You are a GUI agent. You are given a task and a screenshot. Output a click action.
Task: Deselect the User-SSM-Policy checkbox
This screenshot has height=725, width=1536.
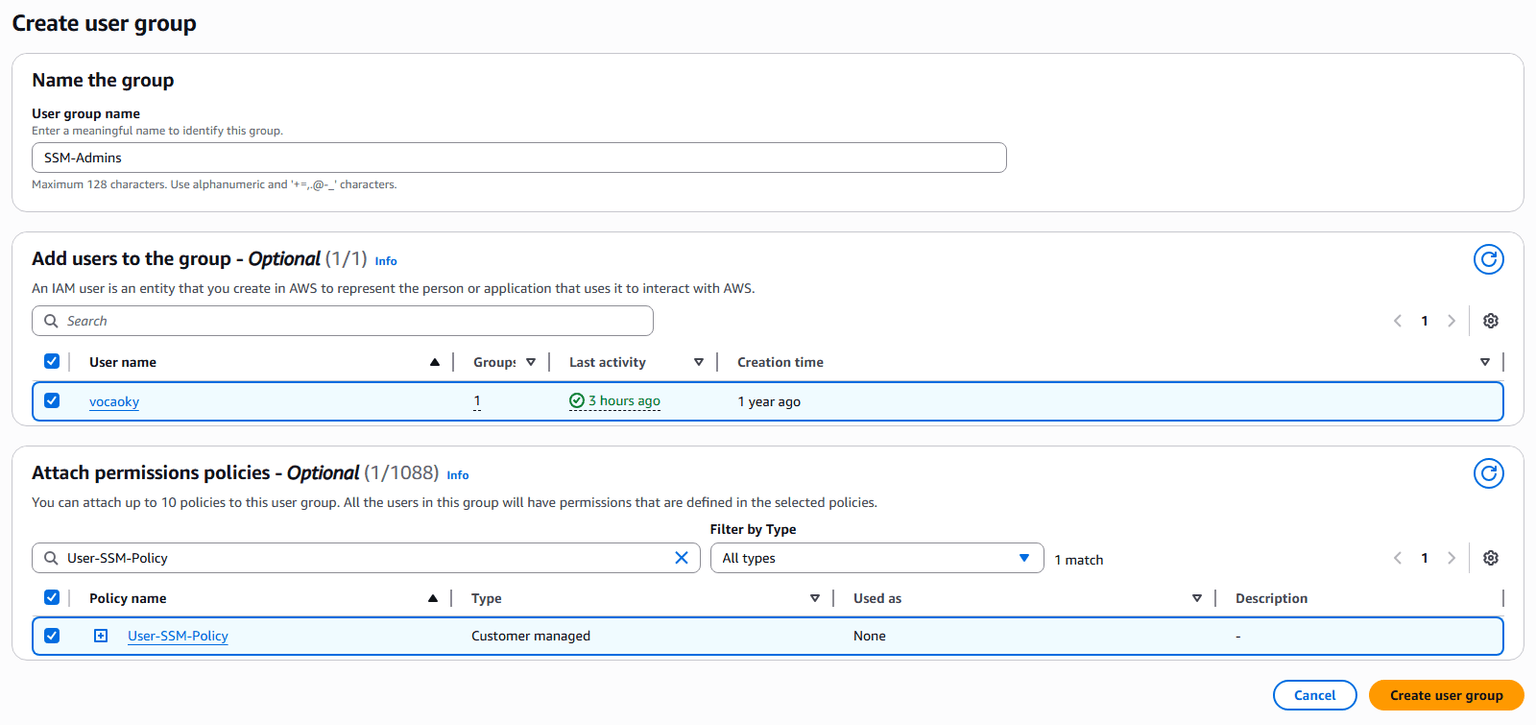pos(52,636)
